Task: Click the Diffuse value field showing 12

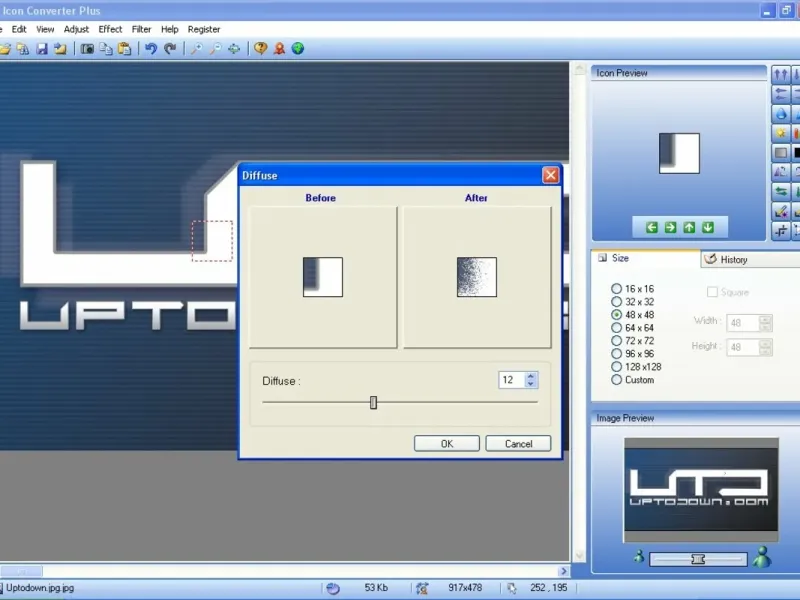Action: (x=512, y=380)
